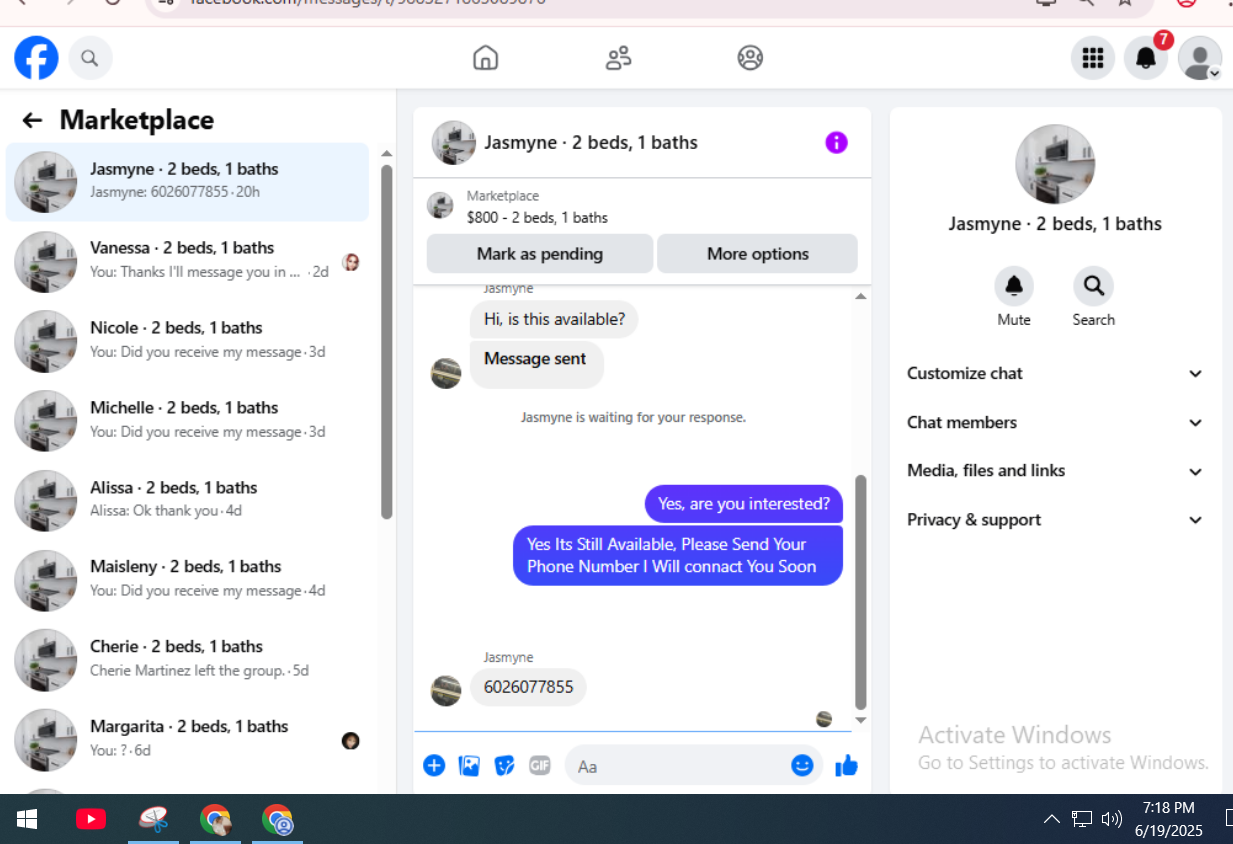Open more actions plus icon in composer
The height and width of the screenshot is (844, 1233).
coord(434,766)
